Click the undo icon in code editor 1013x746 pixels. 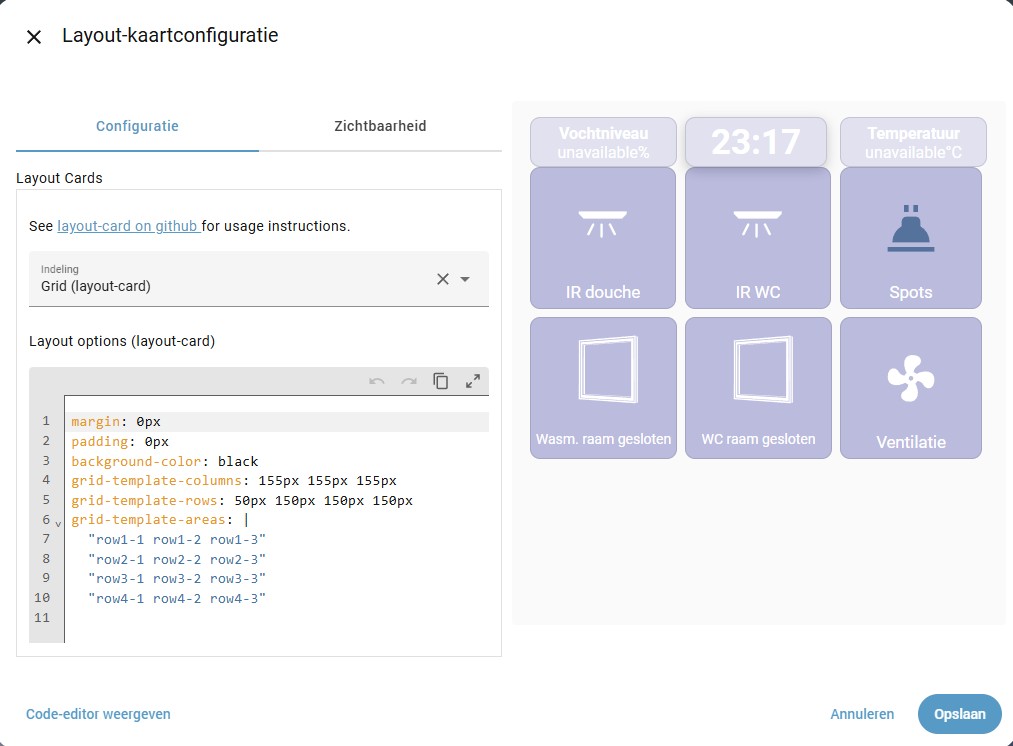377,381
